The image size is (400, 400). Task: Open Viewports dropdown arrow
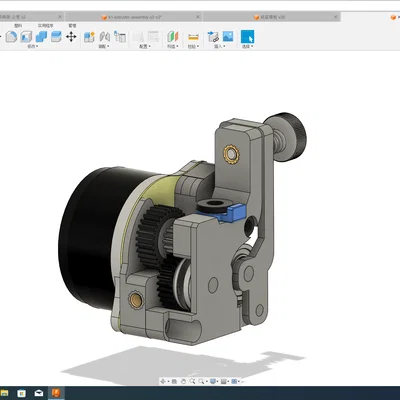tap(239, 381)
